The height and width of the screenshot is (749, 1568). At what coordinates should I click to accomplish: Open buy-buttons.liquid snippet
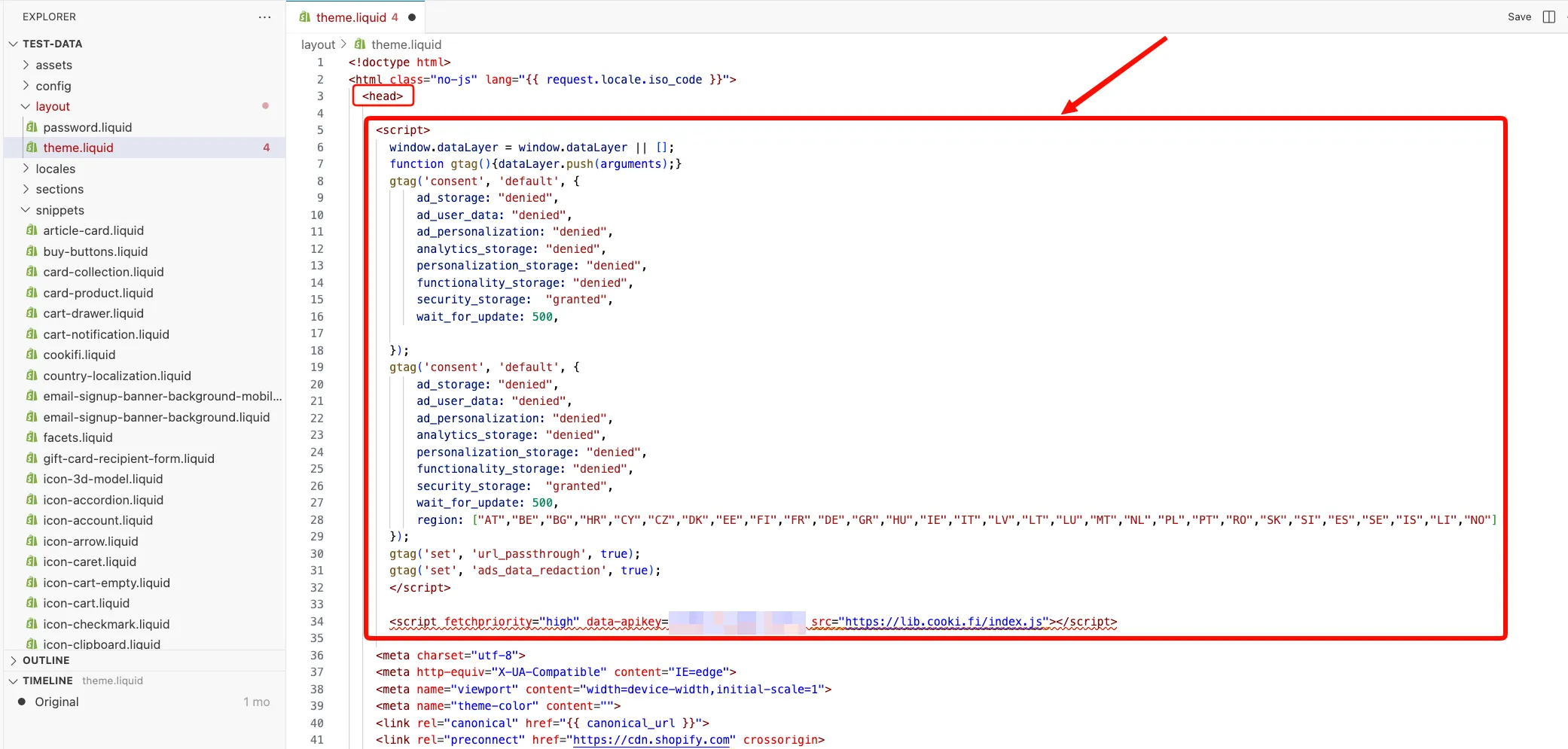96,251
